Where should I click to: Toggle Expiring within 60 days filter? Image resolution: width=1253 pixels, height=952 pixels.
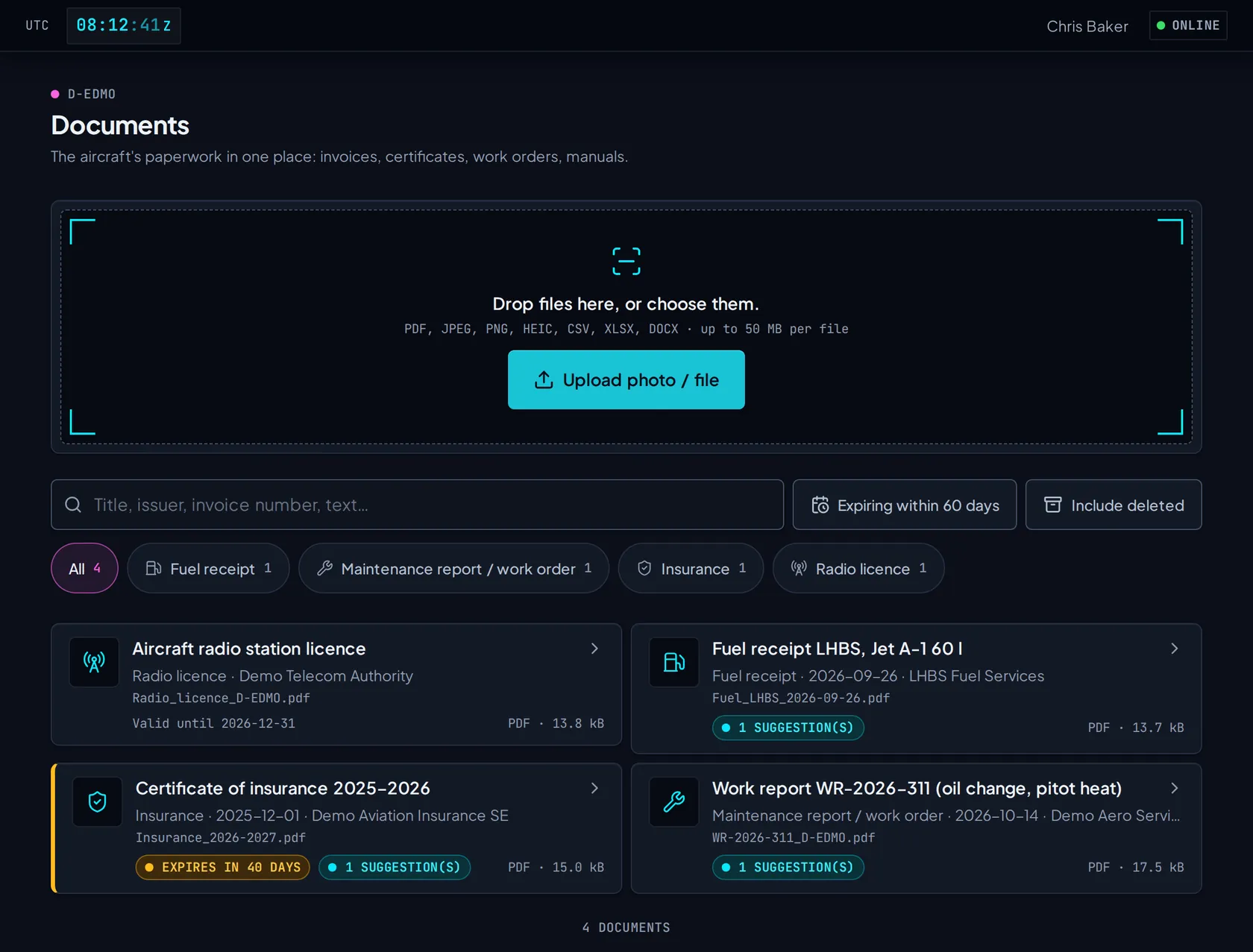tap(904, 505)
